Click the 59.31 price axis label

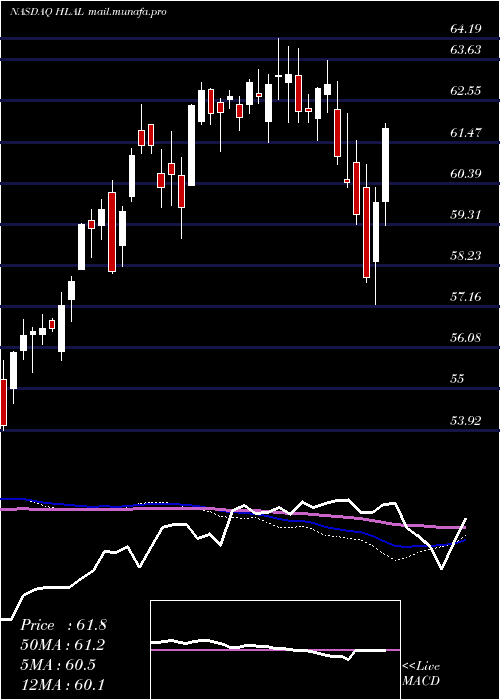(466, 214)
